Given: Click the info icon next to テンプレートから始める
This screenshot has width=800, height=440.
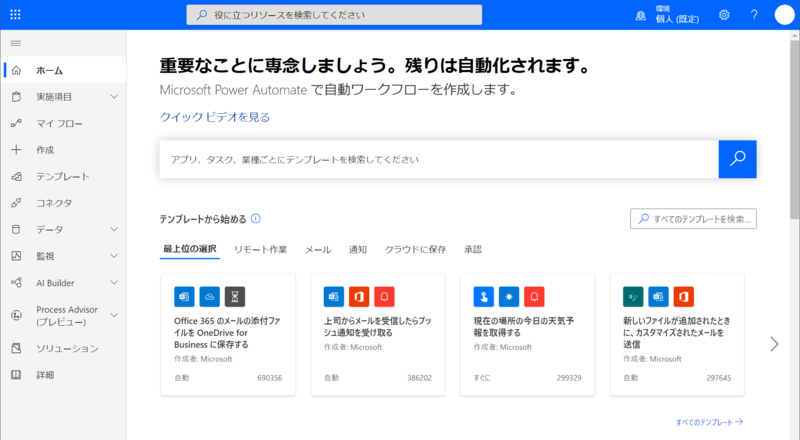Looking at the screenshot, I should click(256, 218).
